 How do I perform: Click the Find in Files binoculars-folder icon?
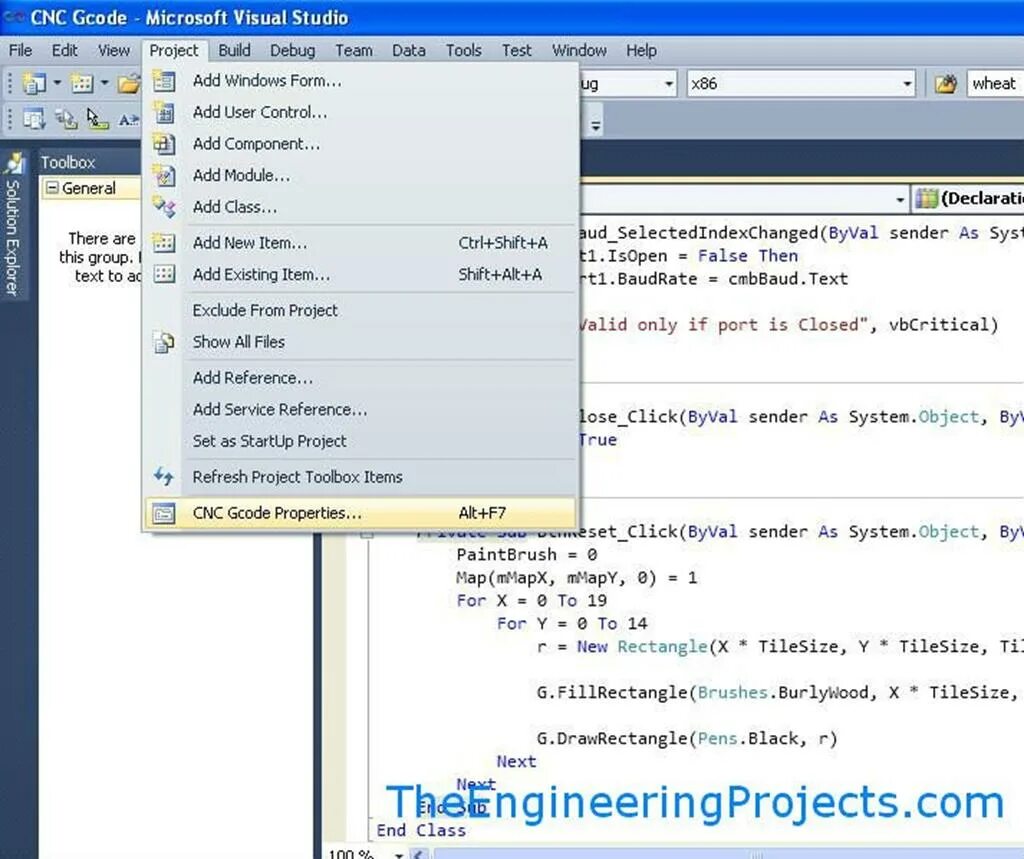coord(945,84)
